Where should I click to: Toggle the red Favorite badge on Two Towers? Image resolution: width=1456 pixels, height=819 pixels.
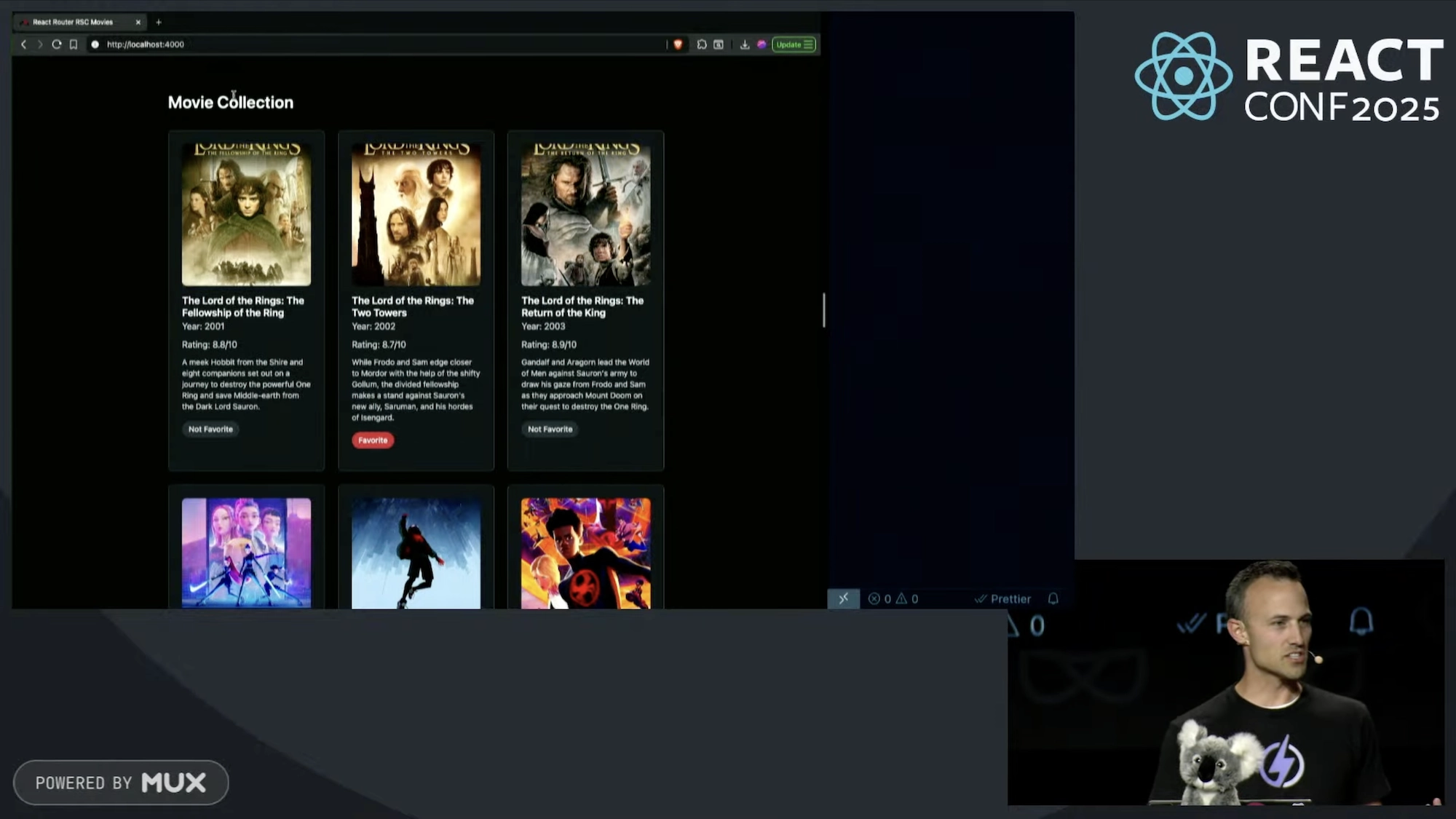coord(373,440)
